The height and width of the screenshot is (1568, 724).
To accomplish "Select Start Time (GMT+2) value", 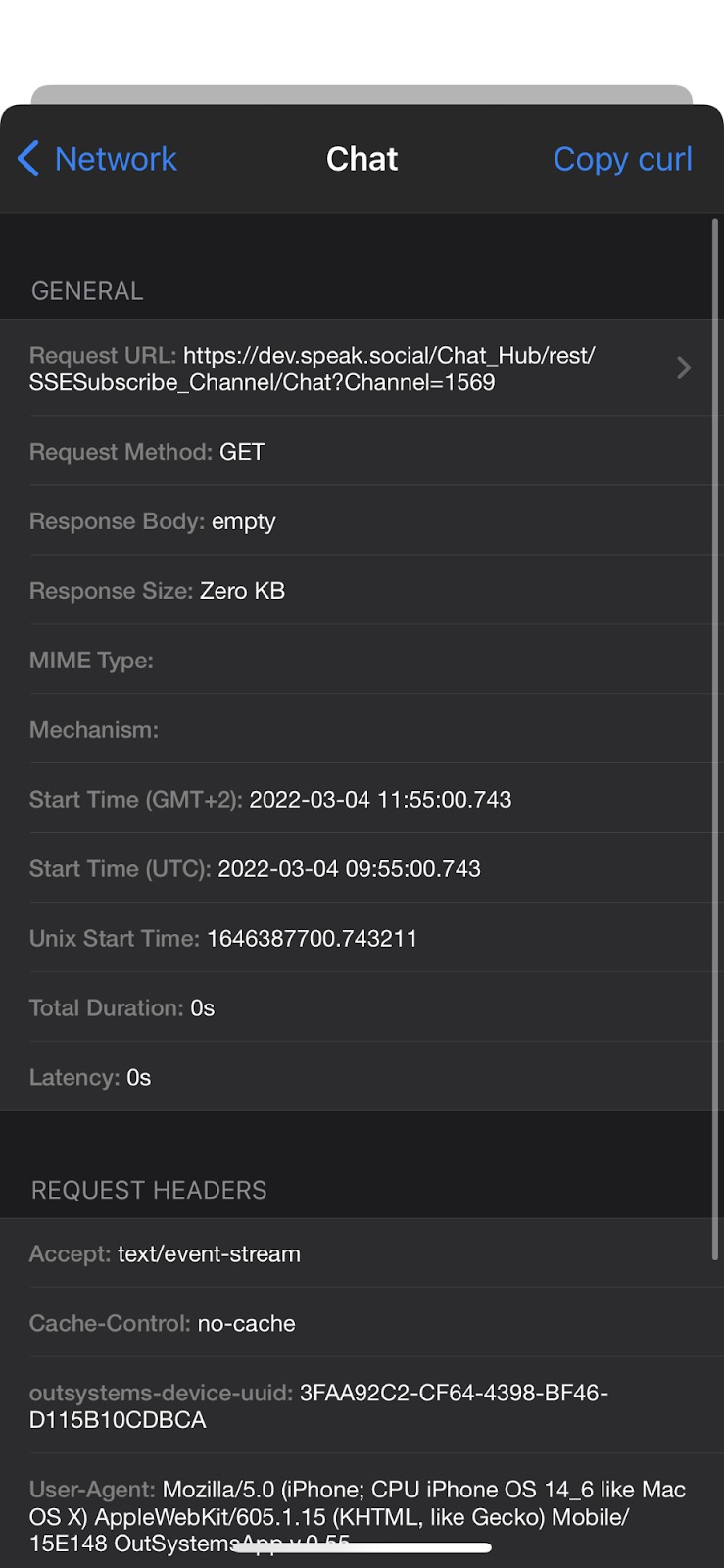I will coord(380,800).
